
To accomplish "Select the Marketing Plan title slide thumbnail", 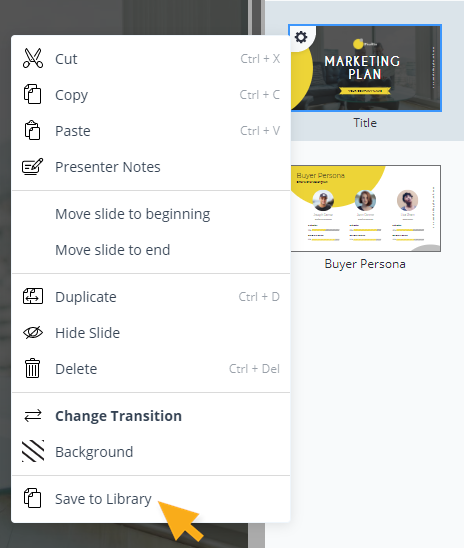I will pyautogui.click(x=365, y=68).
